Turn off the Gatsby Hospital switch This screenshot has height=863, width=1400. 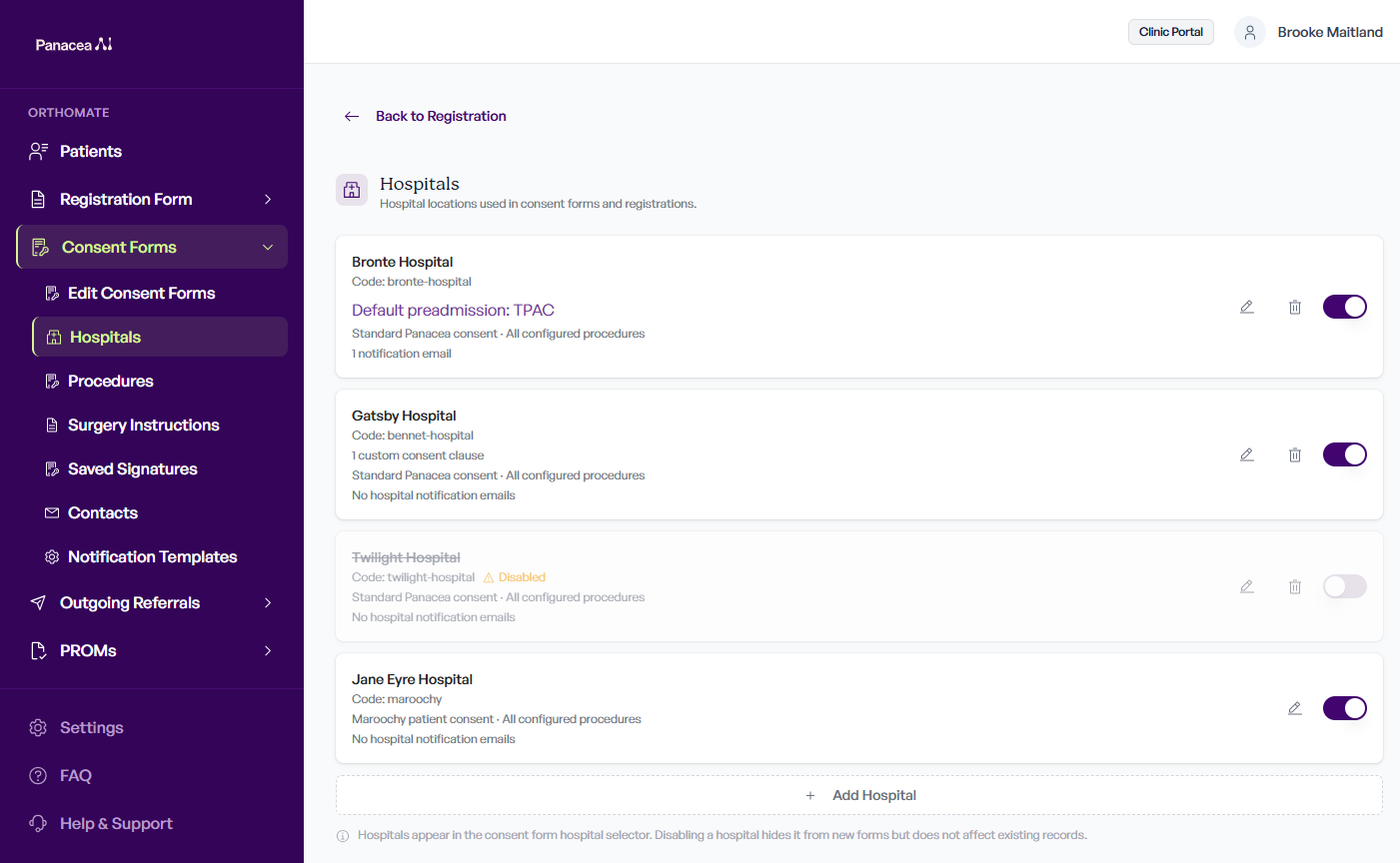click(1345, 454)
